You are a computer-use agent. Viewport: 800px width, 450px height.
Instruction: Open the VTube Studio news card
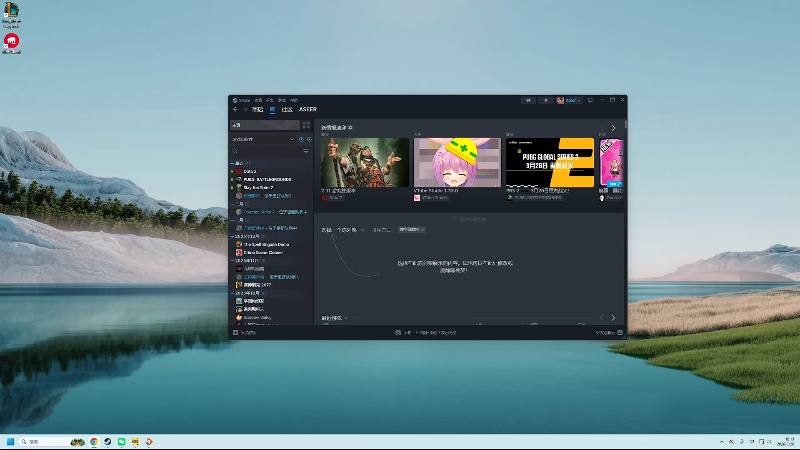pos(457,162)
